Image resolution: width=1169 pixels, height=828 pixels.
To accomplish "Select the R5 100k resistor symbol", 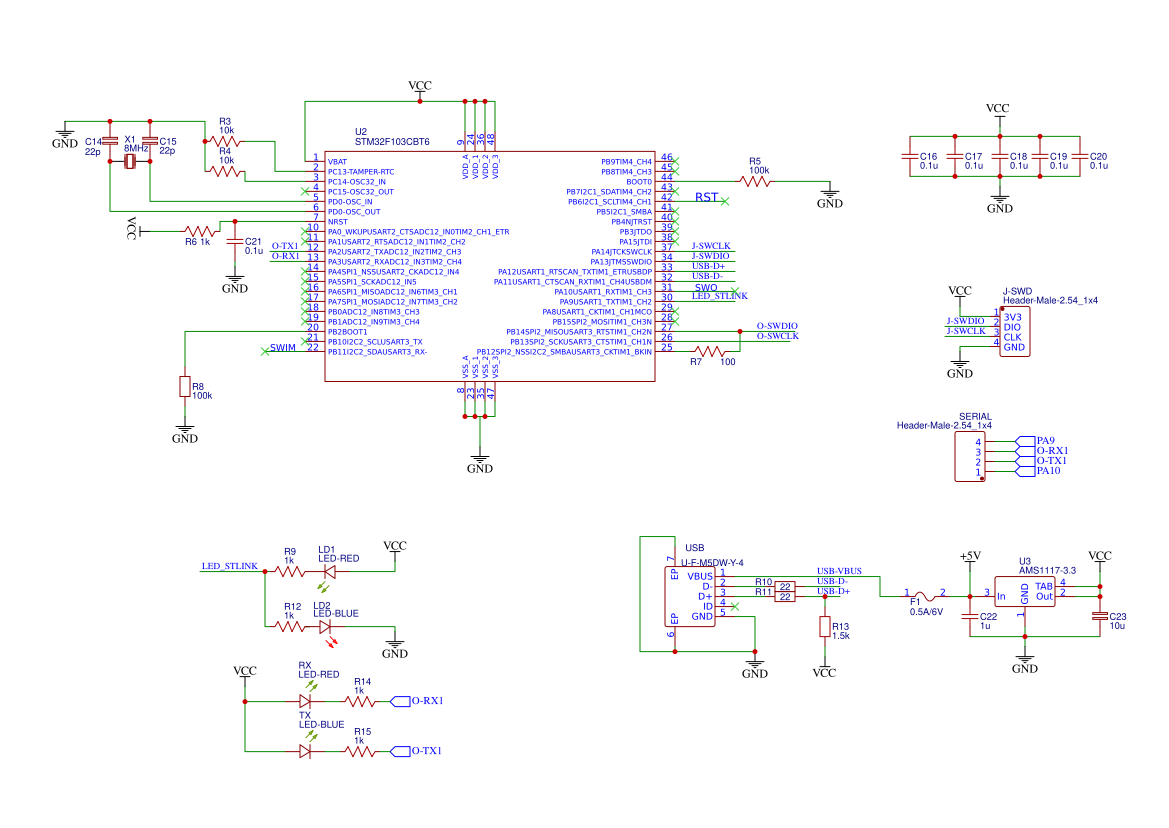I will click(x=755, y=181).
